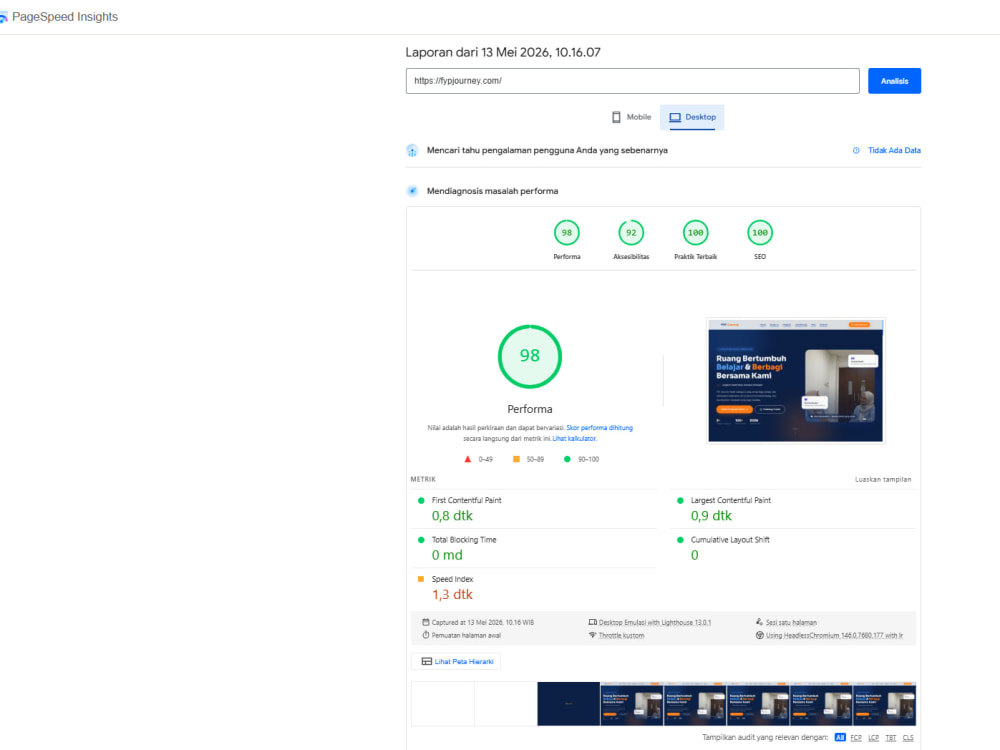Open the PageSpeed Insights home title

coord(64,17)
